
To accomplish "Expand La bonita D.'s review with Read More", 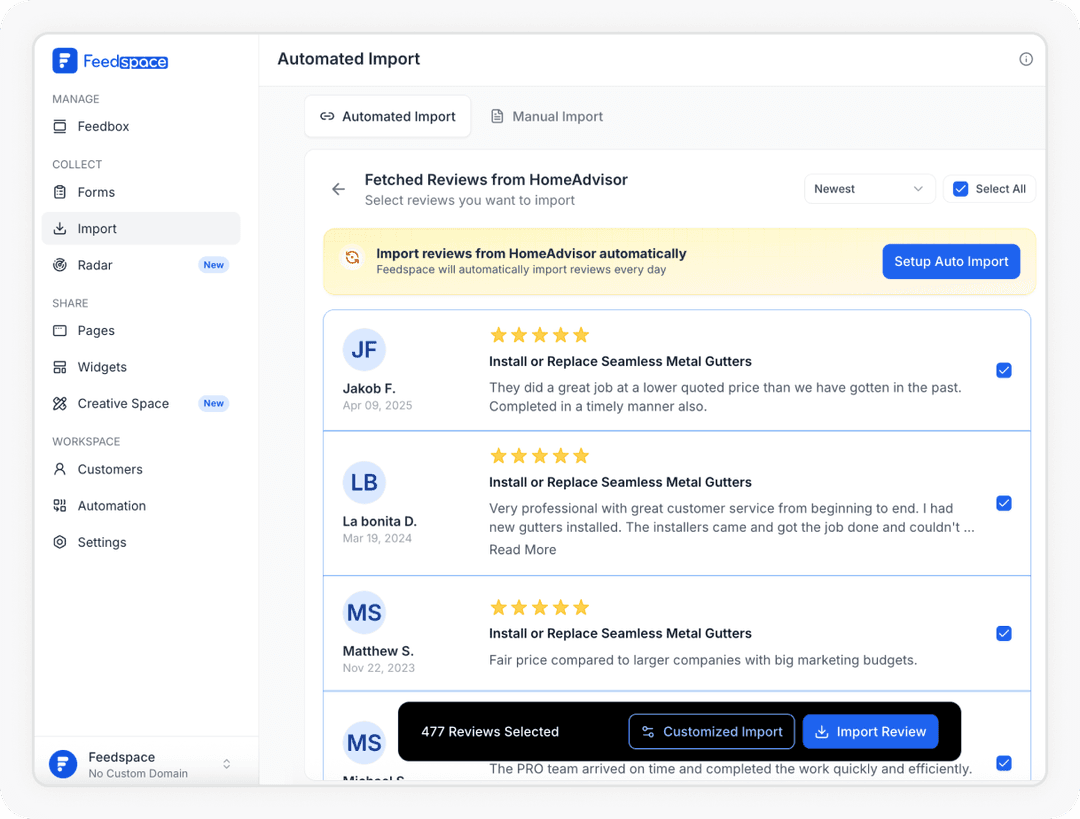I will (x=522, y=550).
